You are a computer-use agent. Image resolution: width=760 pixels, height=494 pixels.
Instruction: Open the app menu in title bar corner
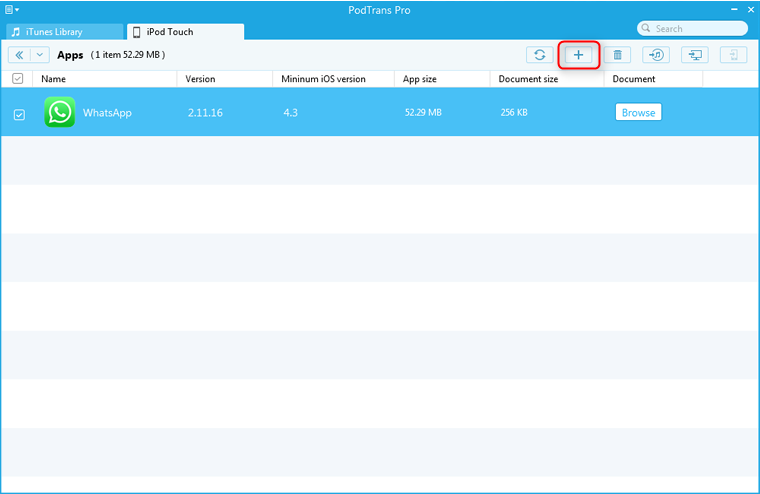pyautogui.click(x=12, y=10)
